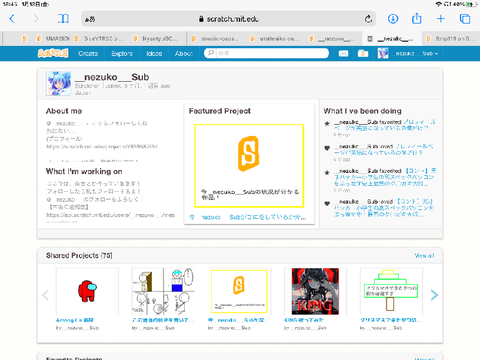
Task: Show the next shared projects arrow
Action: pos(434,295)
